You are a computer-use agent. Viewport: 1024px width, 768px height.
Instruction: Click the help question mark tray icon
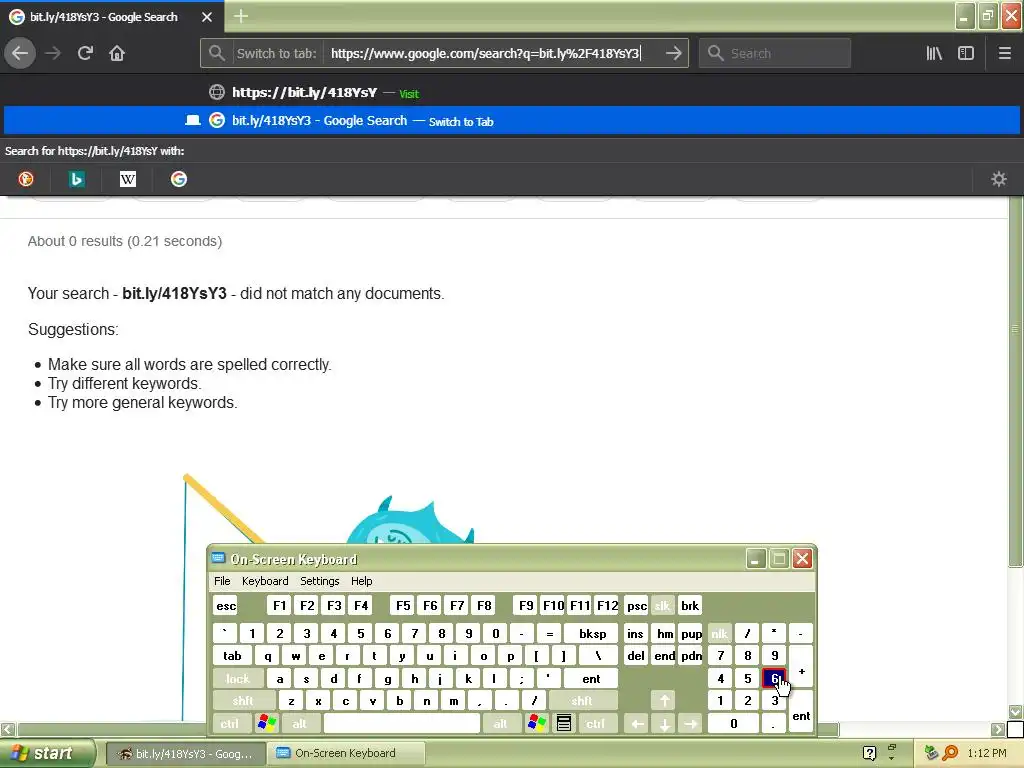pyautogui.click(x=869, y=753)
